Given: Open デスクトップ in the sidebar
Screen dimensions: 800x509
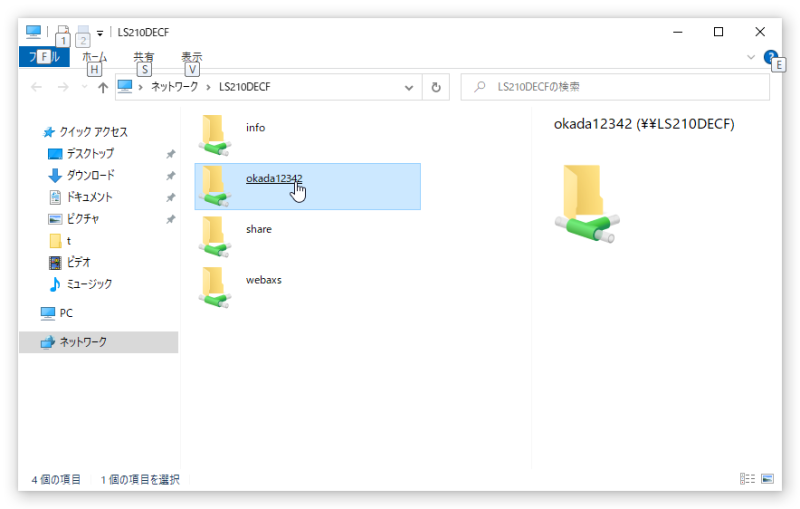Looking at the screenshot, I should pos(90,154).
